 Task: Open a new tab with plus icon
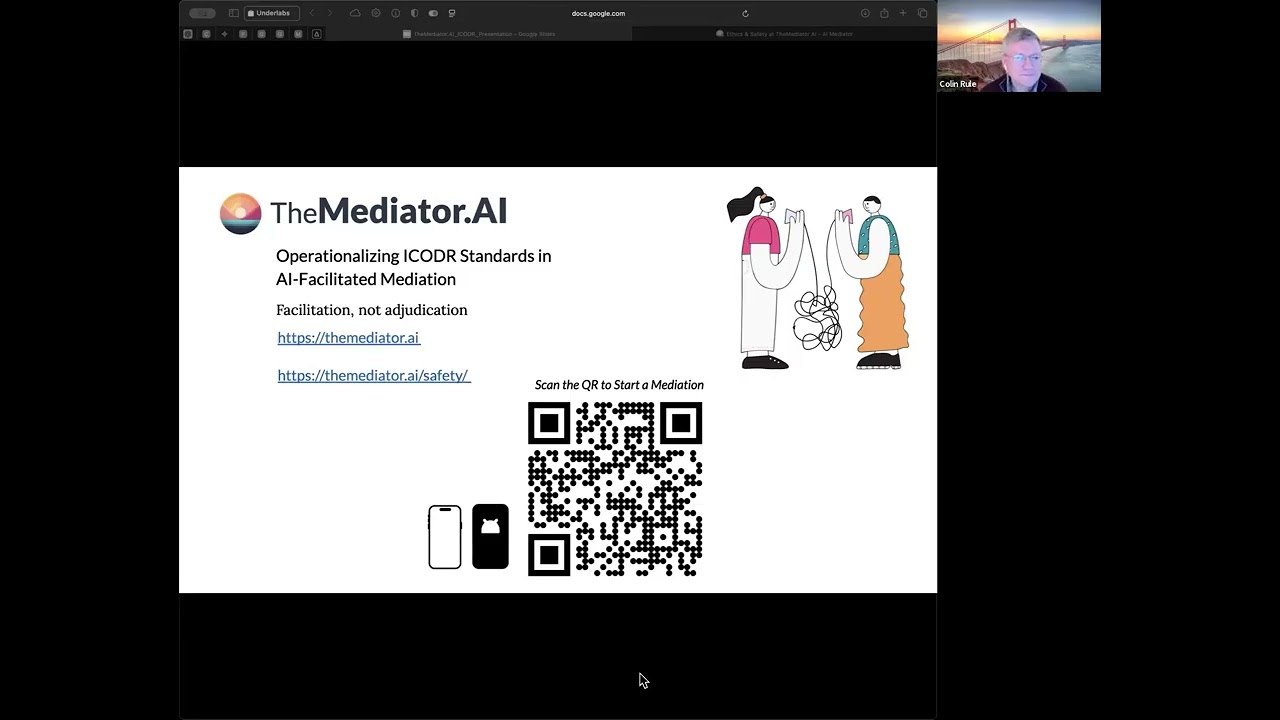tap(903, 13)
